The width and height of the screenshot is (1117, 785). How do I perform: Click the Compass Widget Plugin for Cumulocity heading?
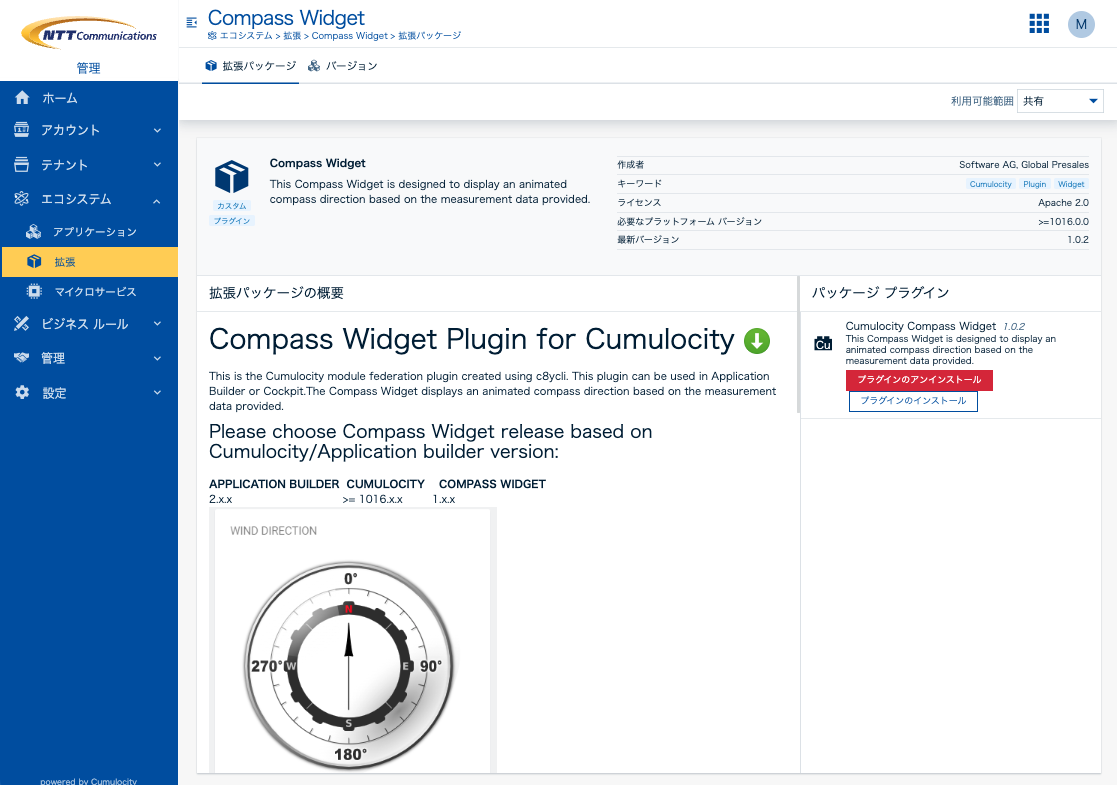point(472,339)
